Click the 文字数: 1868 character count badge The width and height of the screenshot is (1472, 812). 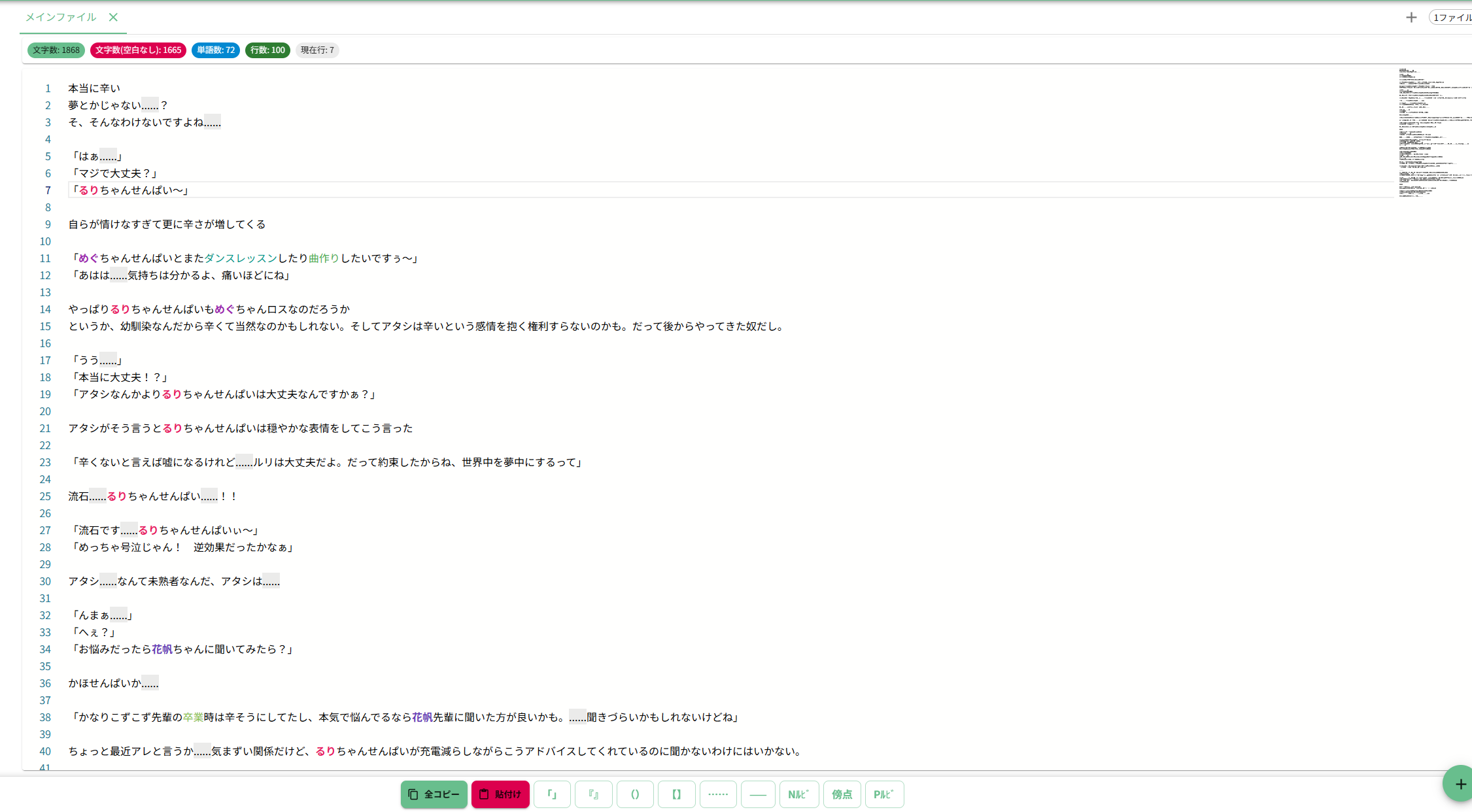point(56,50)
